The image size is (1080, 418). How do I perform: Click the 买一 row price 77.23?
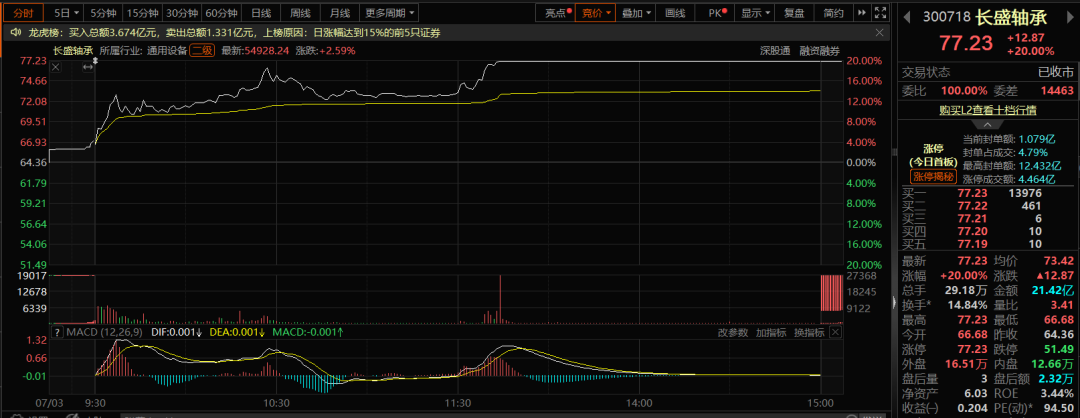point(971,193)
